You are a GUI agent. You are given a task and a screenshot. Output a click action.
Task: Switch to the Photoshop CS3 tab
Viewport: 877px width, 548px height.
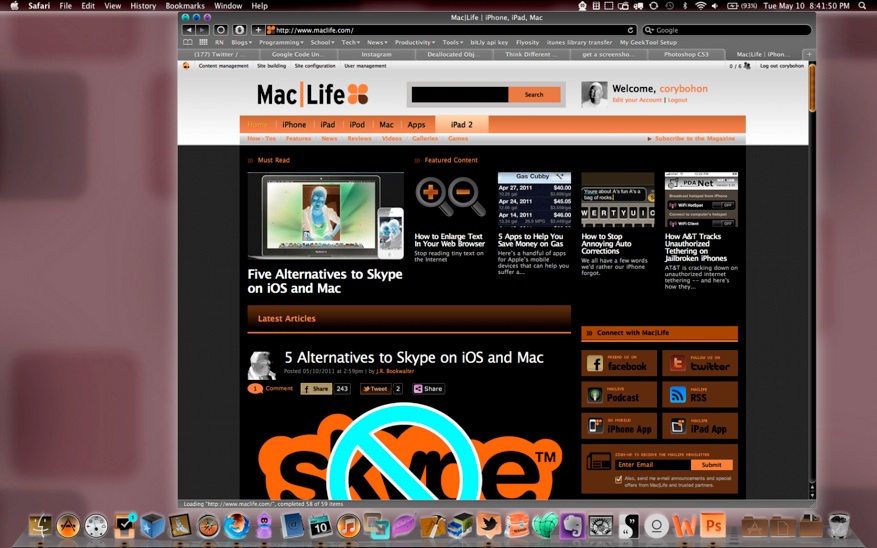click(x=686, y=54)
